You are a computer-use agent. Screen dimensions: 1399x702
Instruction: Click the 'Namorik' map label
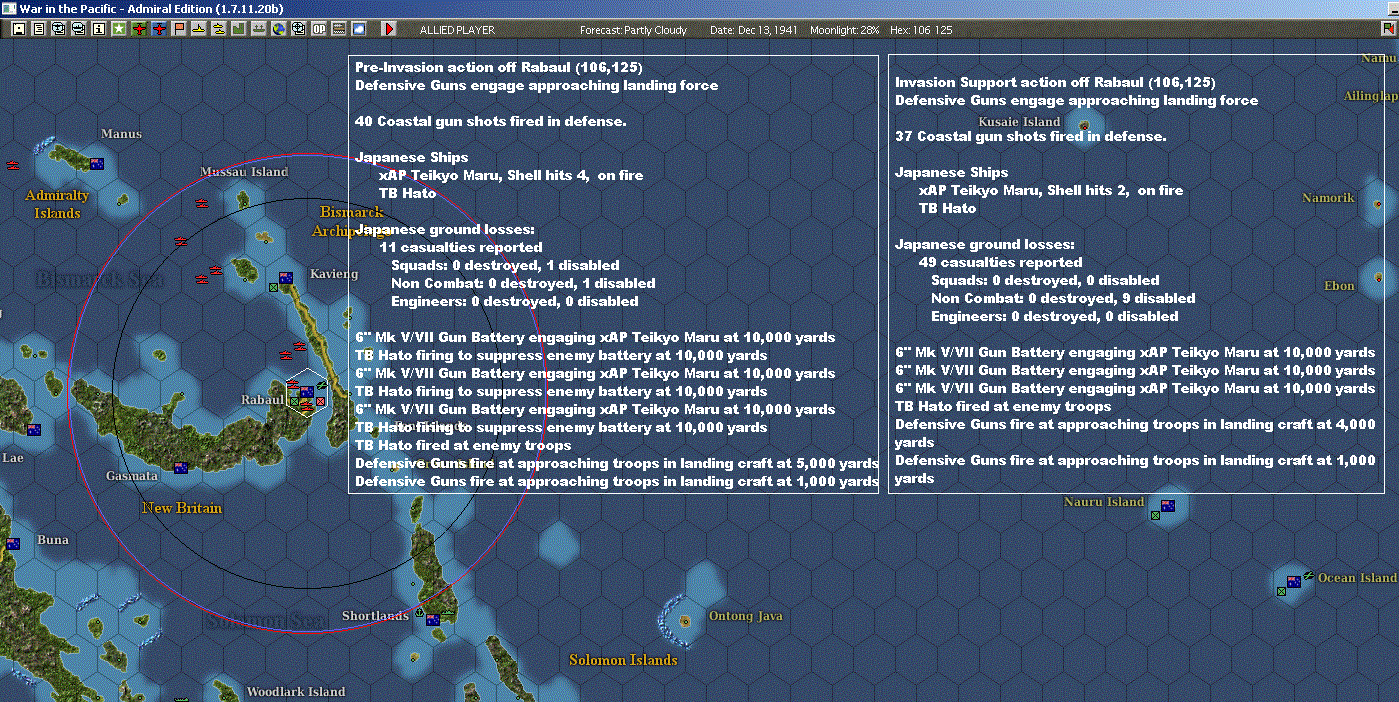(1328, 198)
